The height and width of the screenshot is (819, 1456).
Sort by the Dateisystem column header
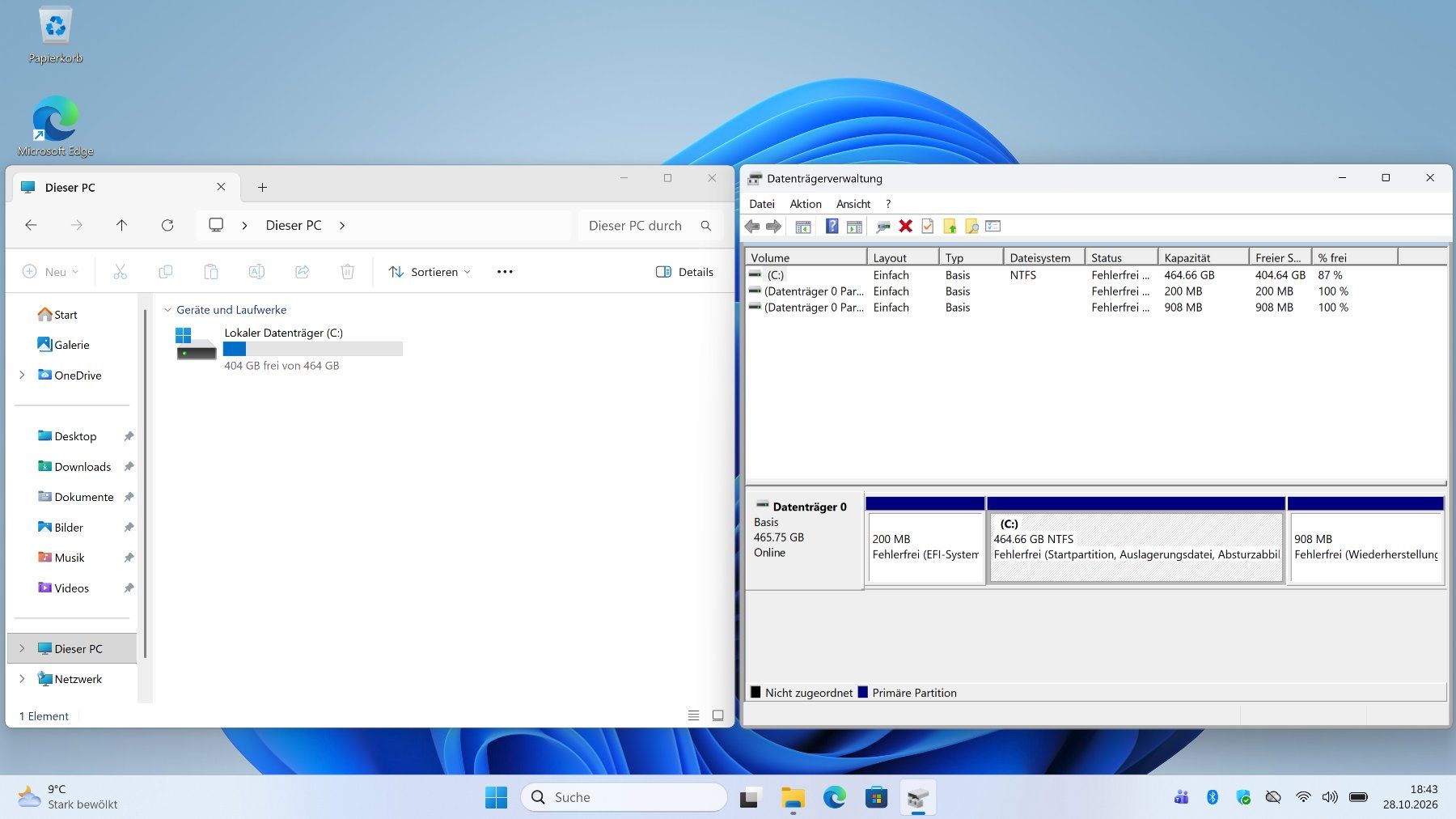click(x=1043, y=257)
